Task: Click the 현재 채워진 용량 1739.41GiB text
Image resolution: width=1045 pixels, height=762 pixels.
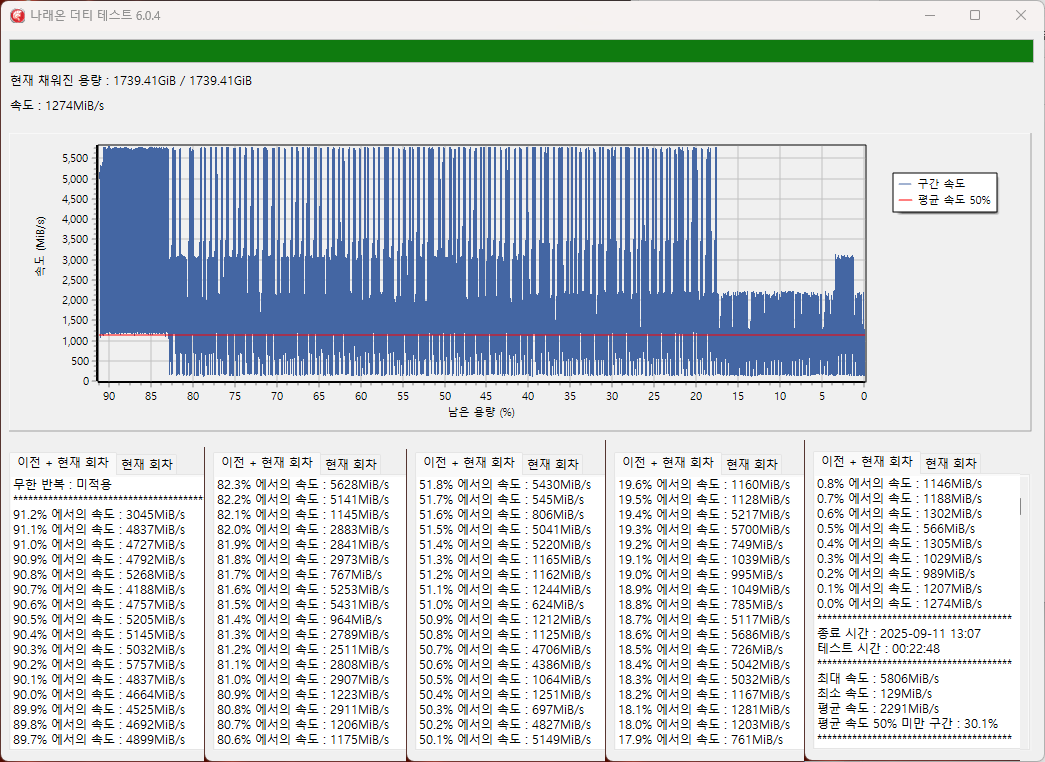Action: 131,81
